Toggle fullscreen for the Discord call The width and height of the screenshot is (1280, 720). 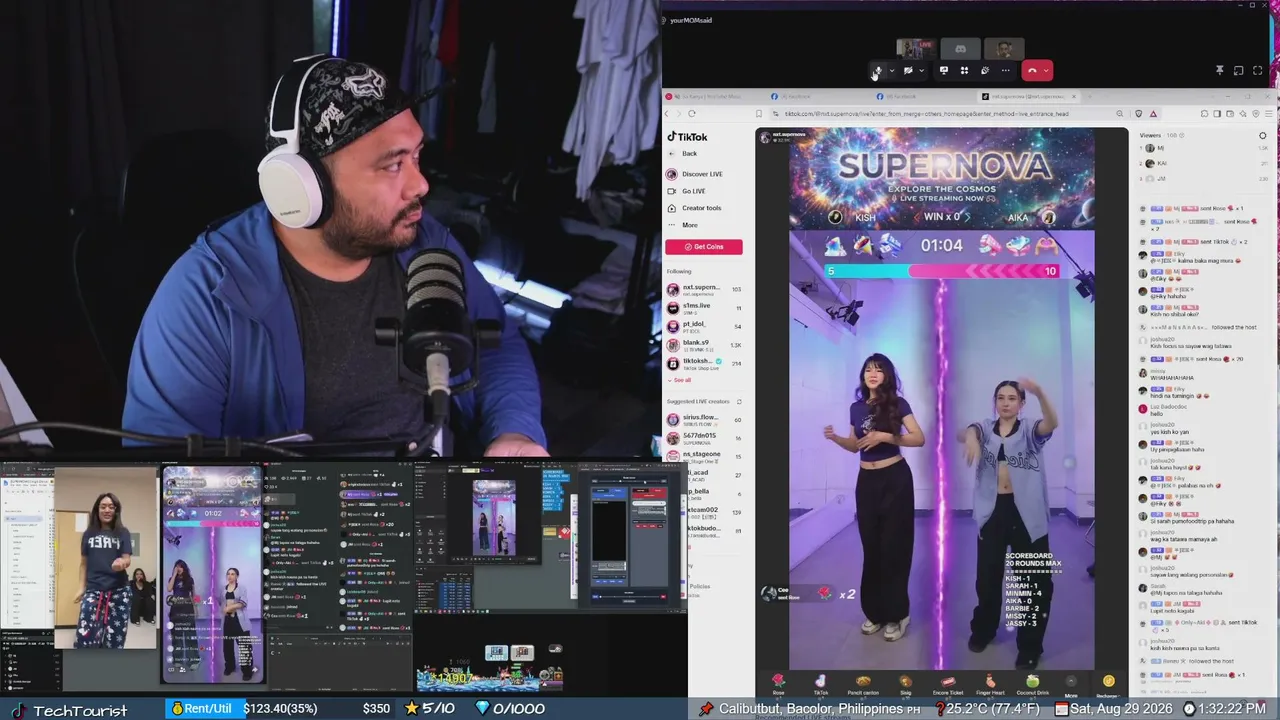pyautogui.click(x=1257, y=71)
